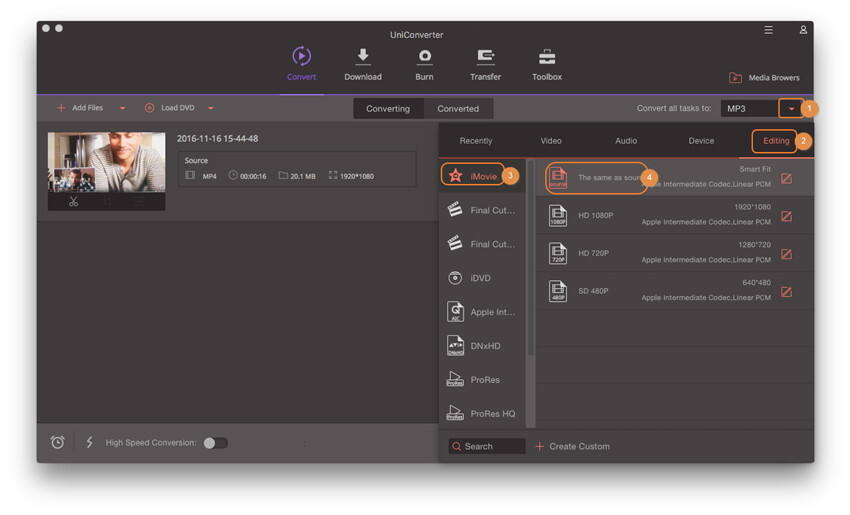The width and height of the screenshot is (850, 515).
Task: Open Media Browsers folder icon
Action: [x=735, y=78]
